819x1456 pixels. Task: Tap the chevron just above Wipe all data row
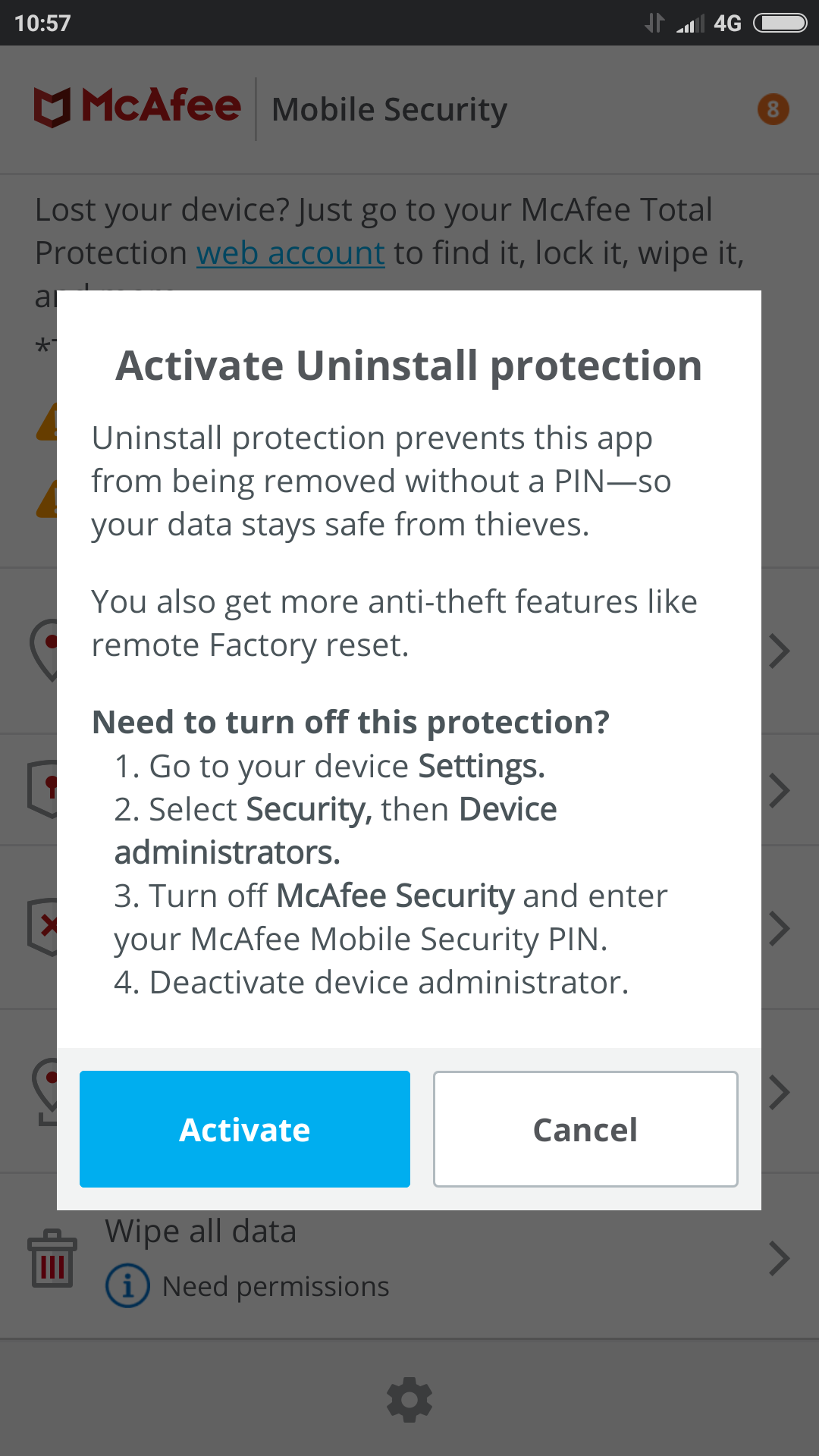780,1093
